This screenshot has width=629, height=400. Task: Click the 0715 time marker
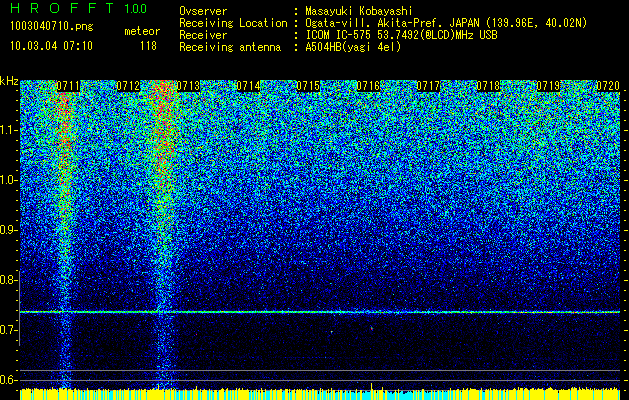pyautogui.click(x=308, y=86)
